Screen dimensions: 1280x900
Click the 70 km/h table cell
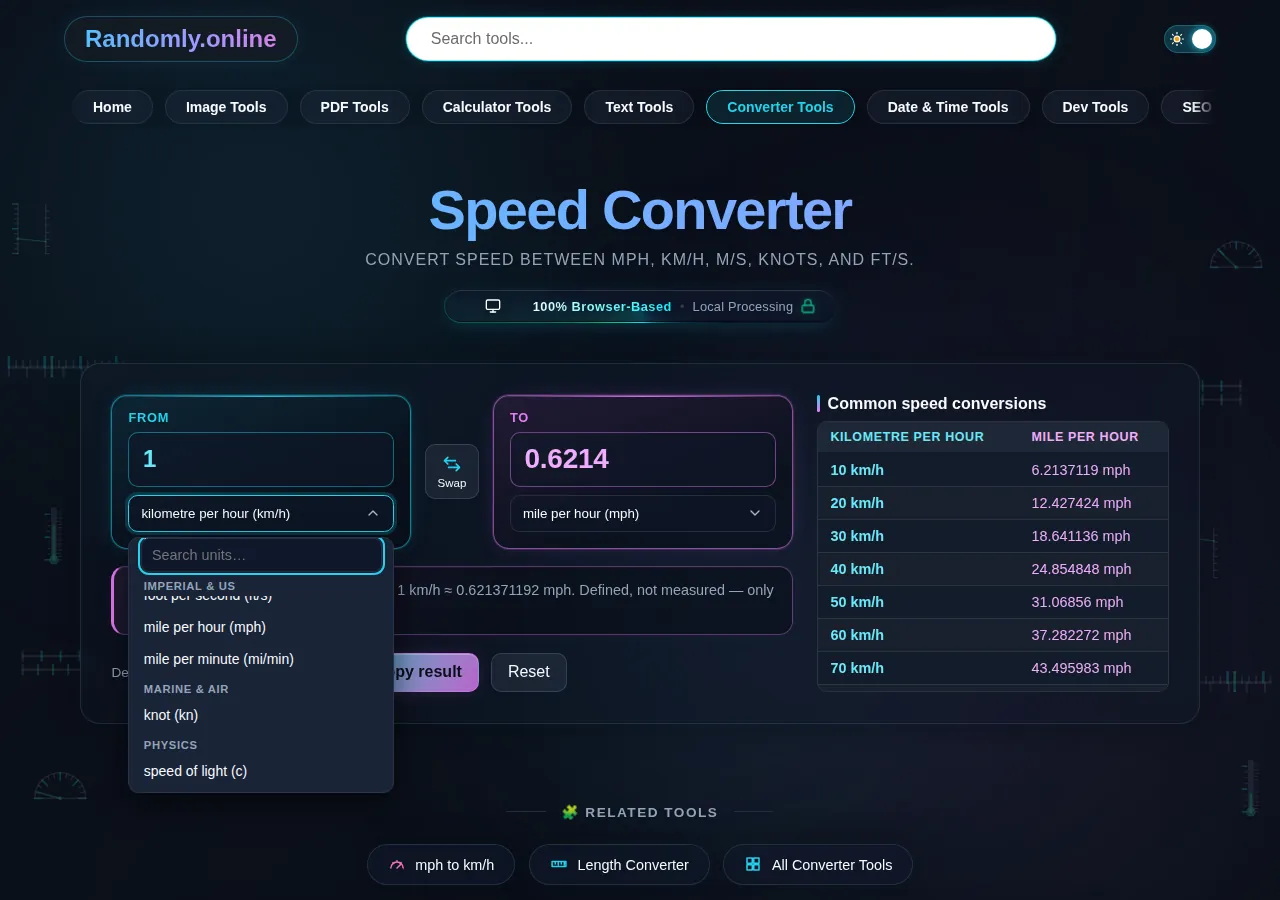pos(857,668)
